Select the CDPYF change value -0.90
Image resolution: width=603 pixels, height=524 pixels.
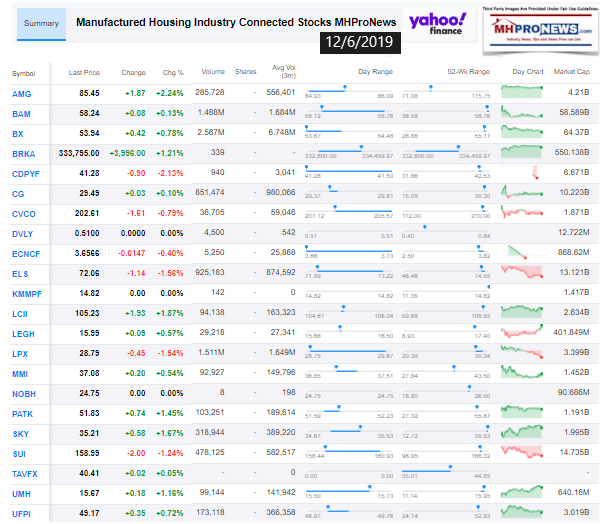coord(136,173)
